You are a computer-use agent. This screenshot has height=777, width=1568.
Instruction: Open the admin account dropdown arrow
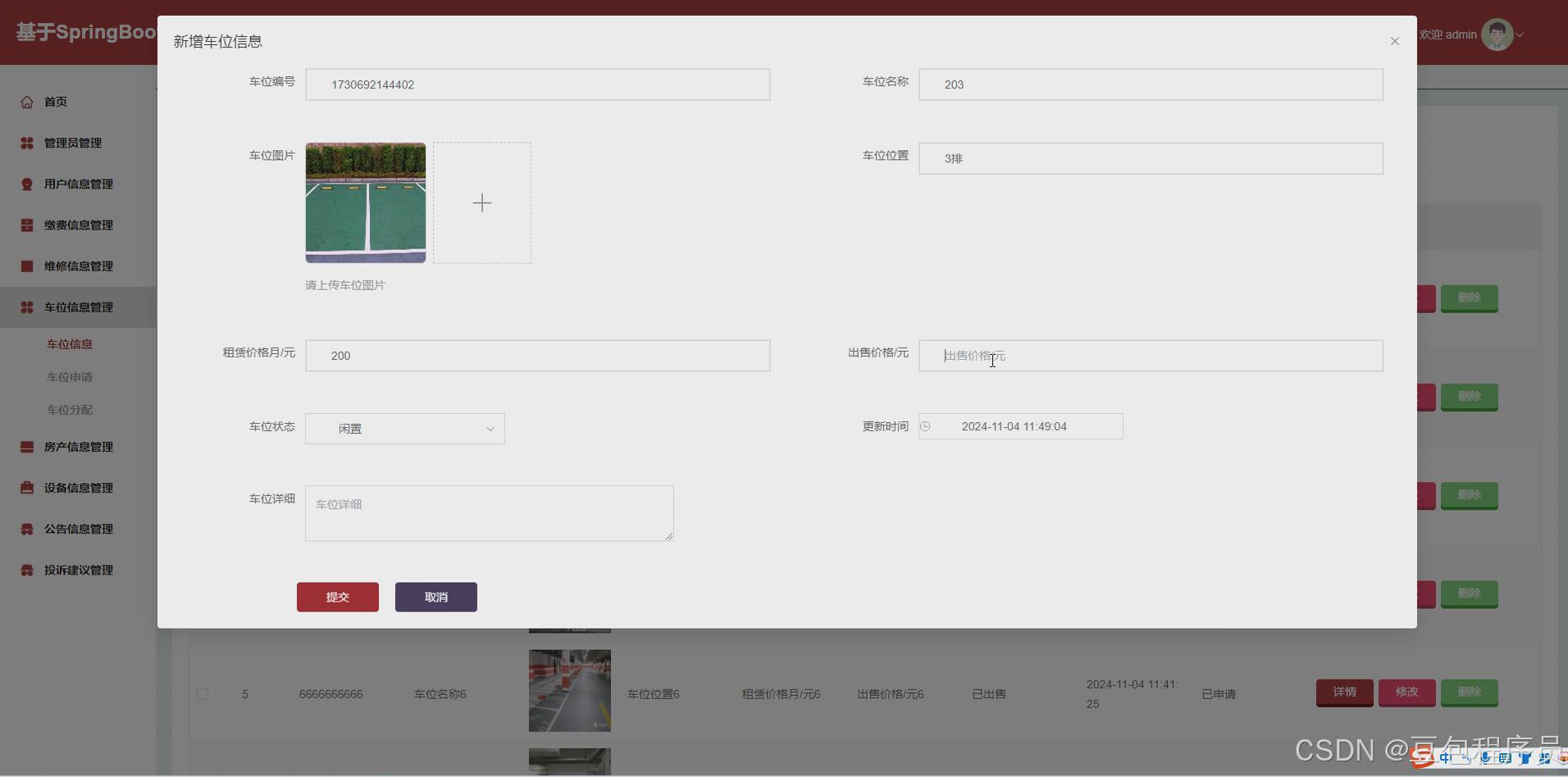(1518, 34)
